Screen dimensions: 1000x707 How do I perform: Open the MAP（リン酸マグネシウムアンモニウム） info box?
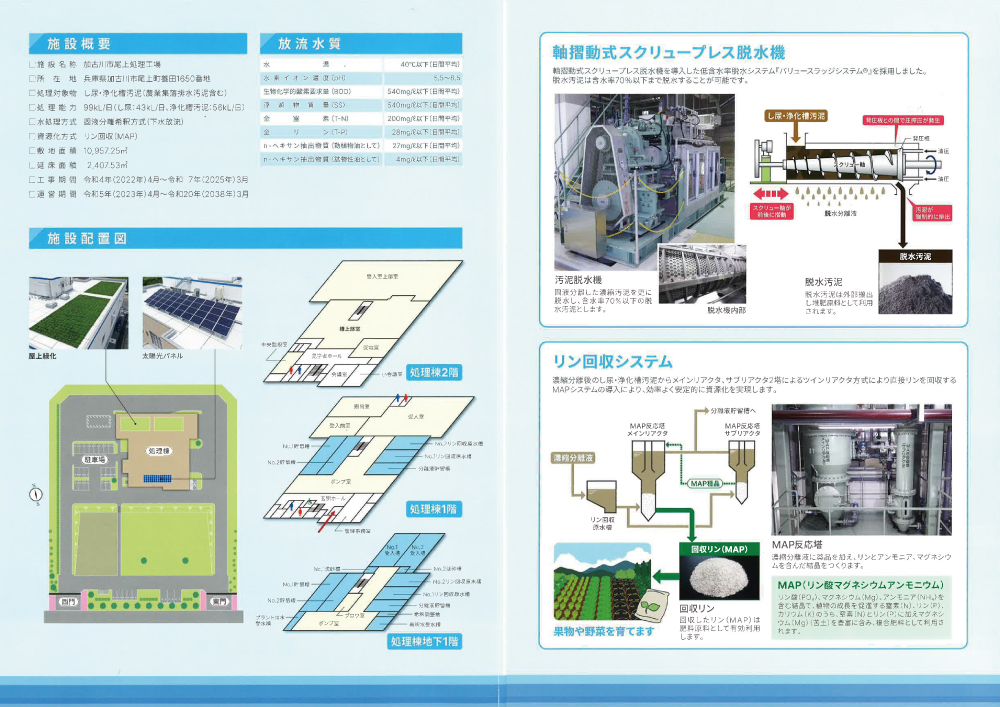click(861, 584)
